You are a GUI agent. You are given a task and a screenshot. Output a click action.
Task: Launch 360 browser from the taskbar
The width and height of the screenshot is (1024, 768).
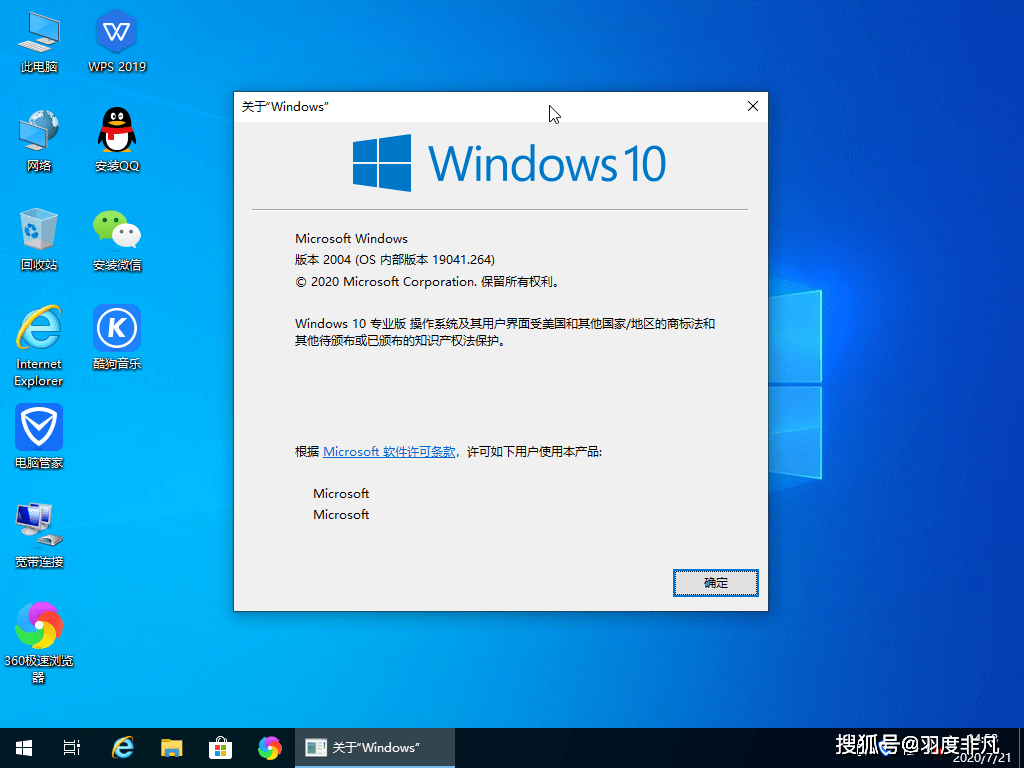coord(270,748)
